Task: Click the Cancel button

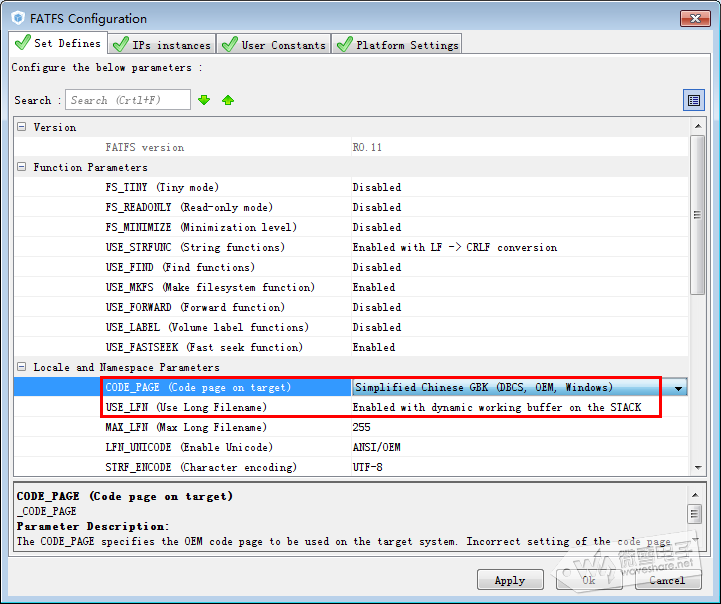Action: 667,580
